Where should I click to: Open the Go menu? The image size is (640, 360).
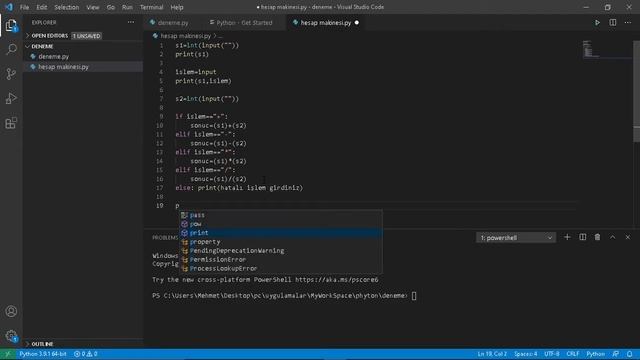click(111, 7)
